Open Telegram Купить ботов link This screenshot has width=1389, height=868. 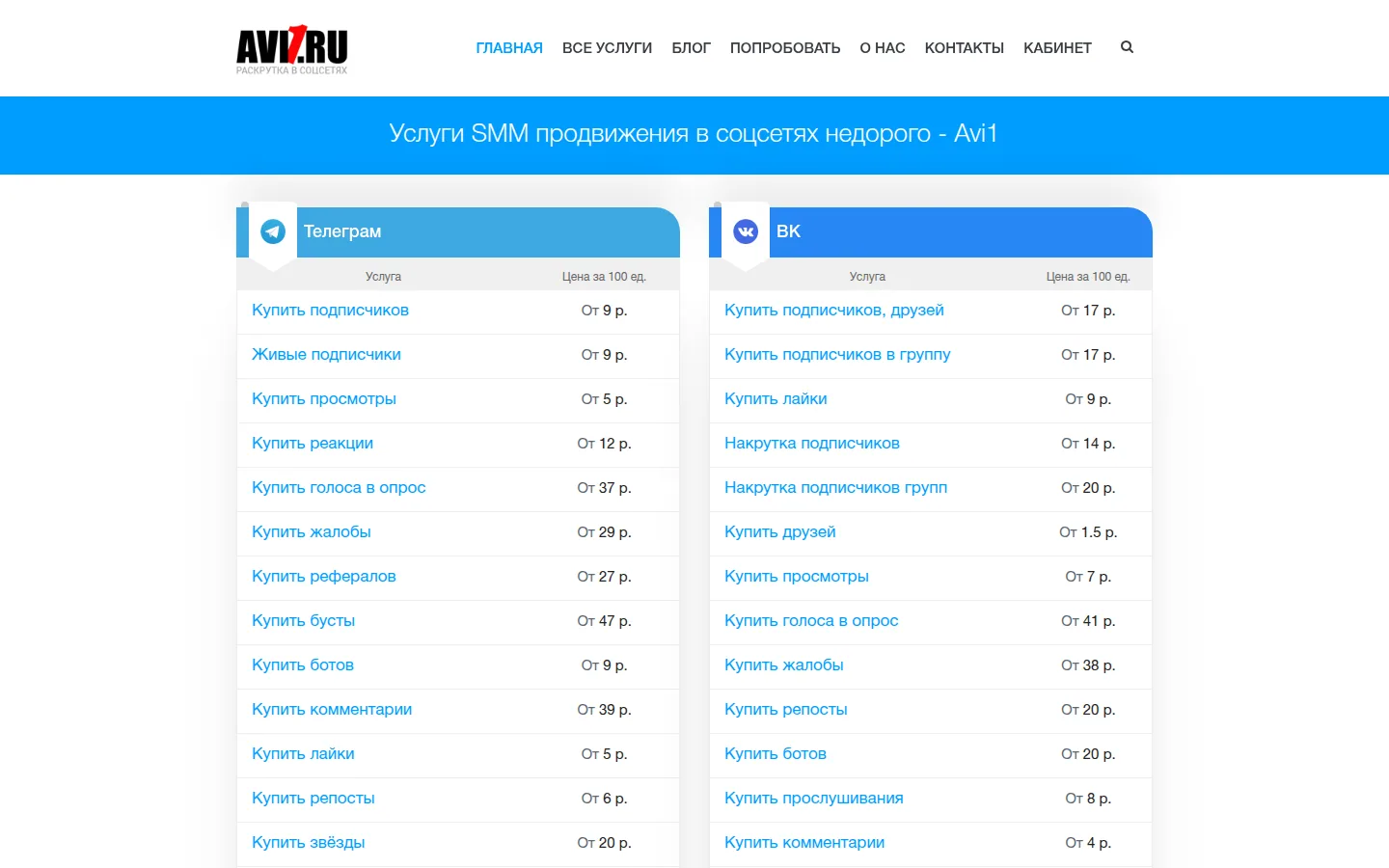pos(303,665)
